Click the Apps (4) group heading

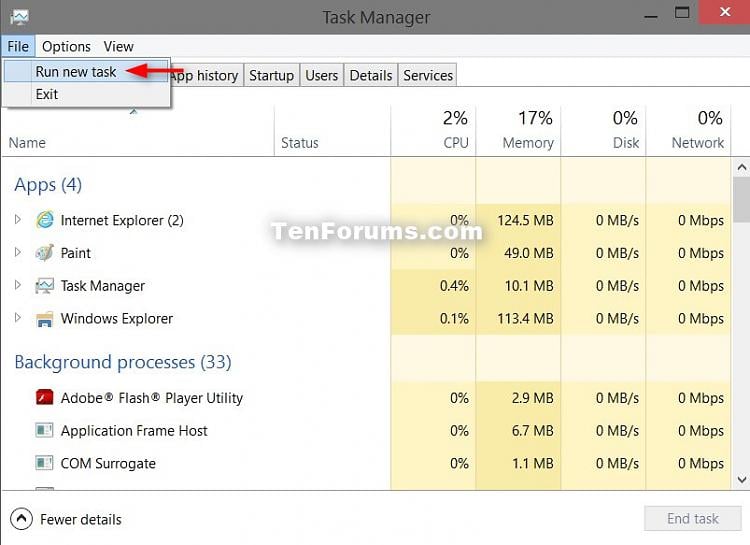[x=48, y=185]
